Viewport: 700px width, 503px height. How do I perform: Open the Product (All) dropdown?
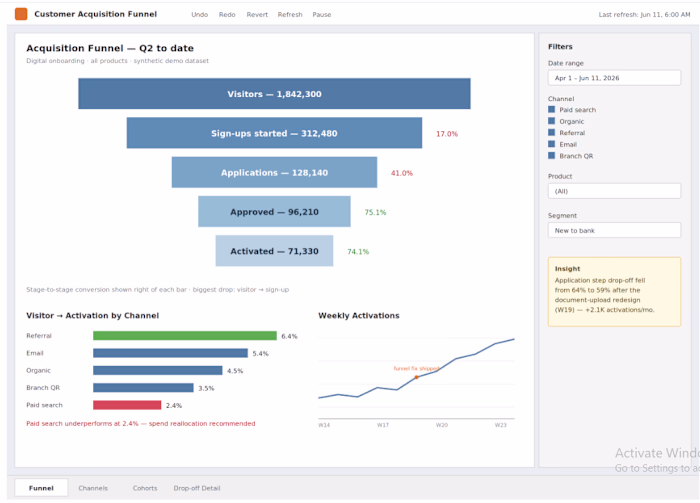pyautogui.click(x=614, y=191)
